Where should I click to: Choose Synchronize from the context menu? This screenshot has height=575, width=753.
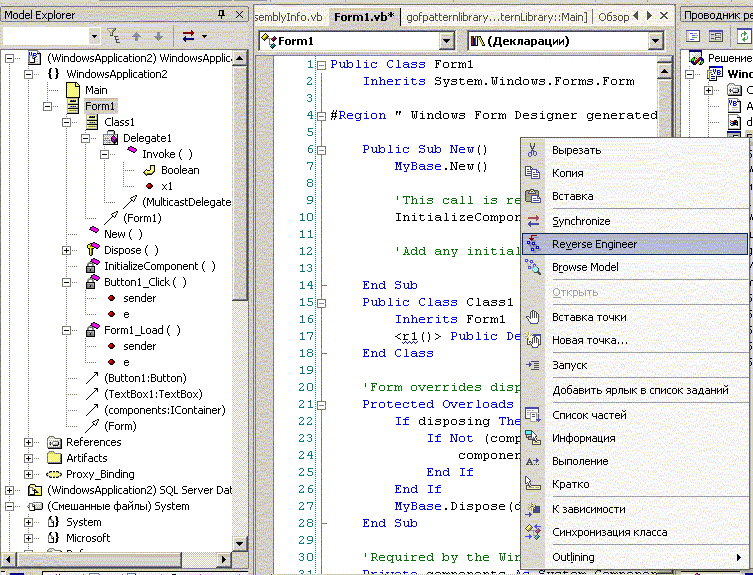click(634, 221)
